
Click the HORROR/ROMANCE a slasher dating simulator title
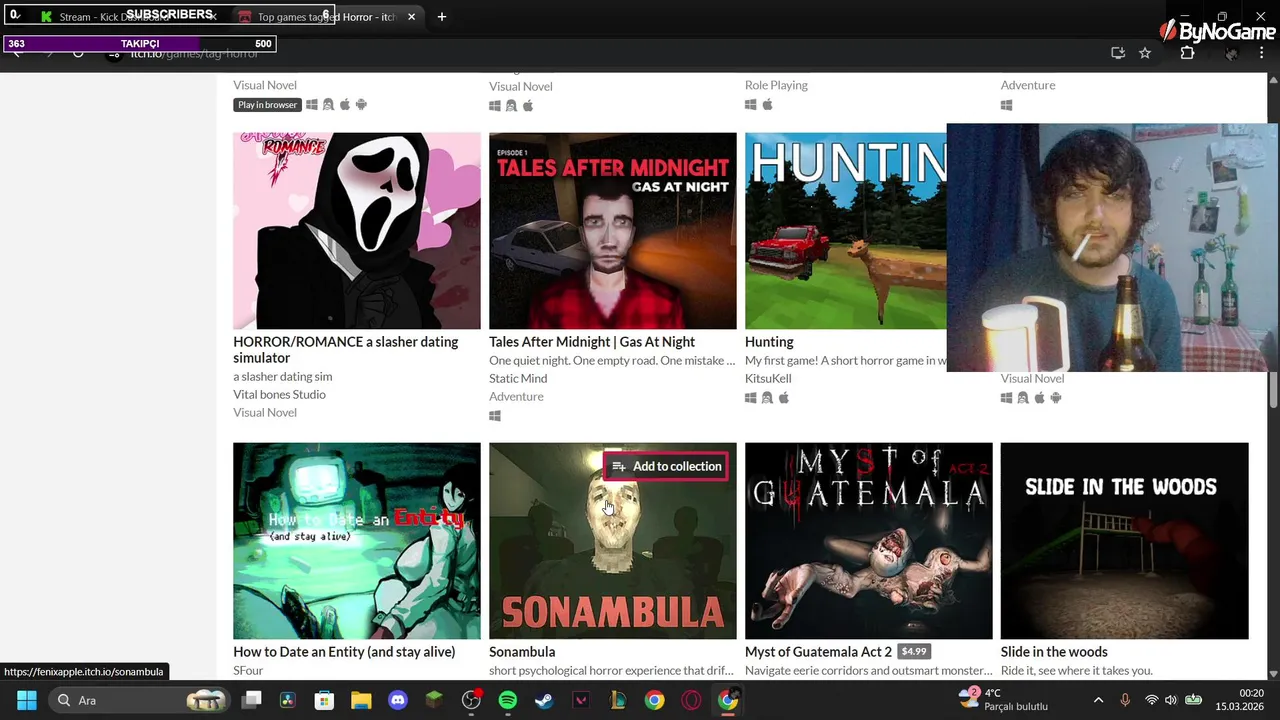[345, 349]
